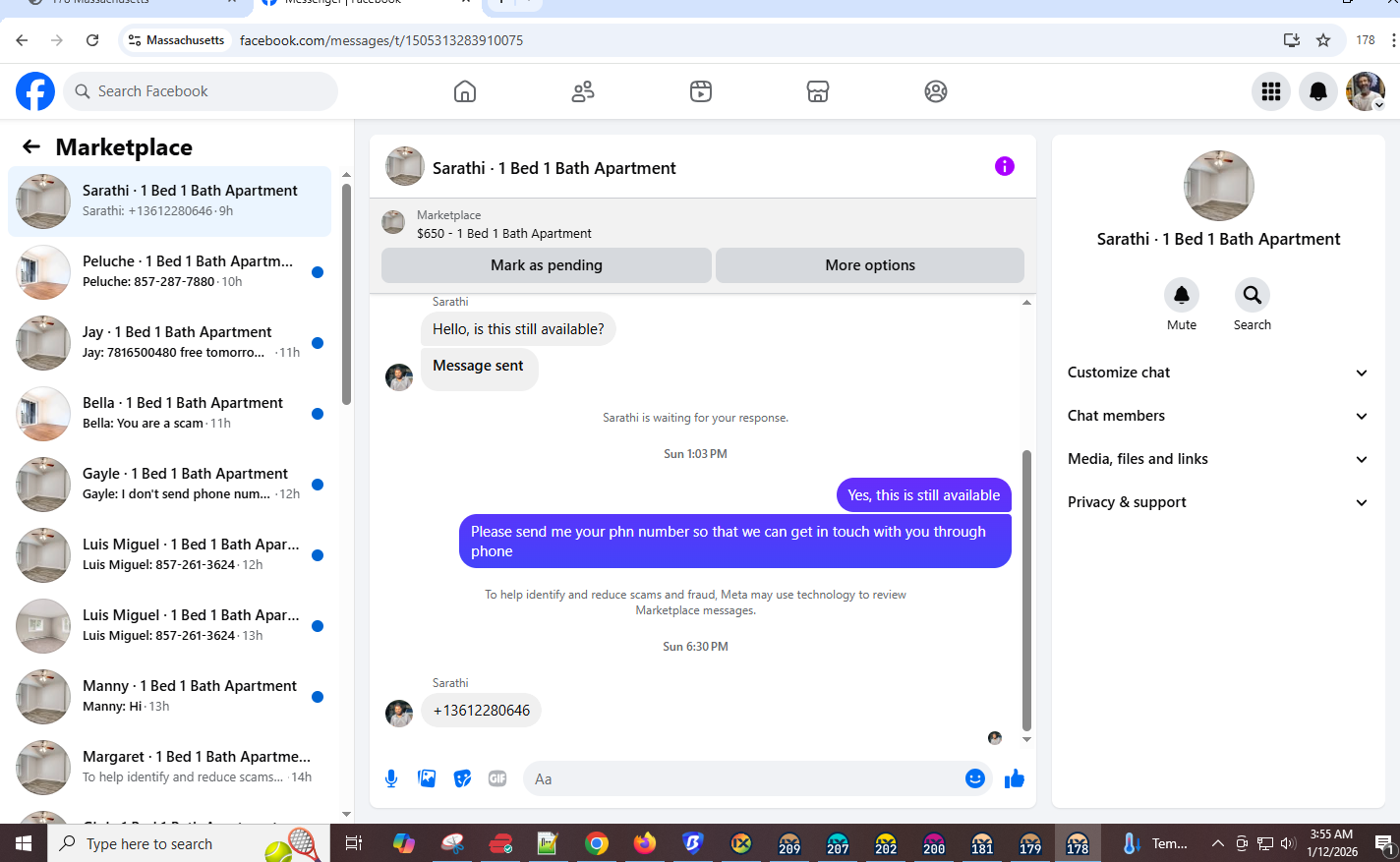Open Margaret conversation
This screenshot has width=1400, height=862.
click(x=170, y=768)
